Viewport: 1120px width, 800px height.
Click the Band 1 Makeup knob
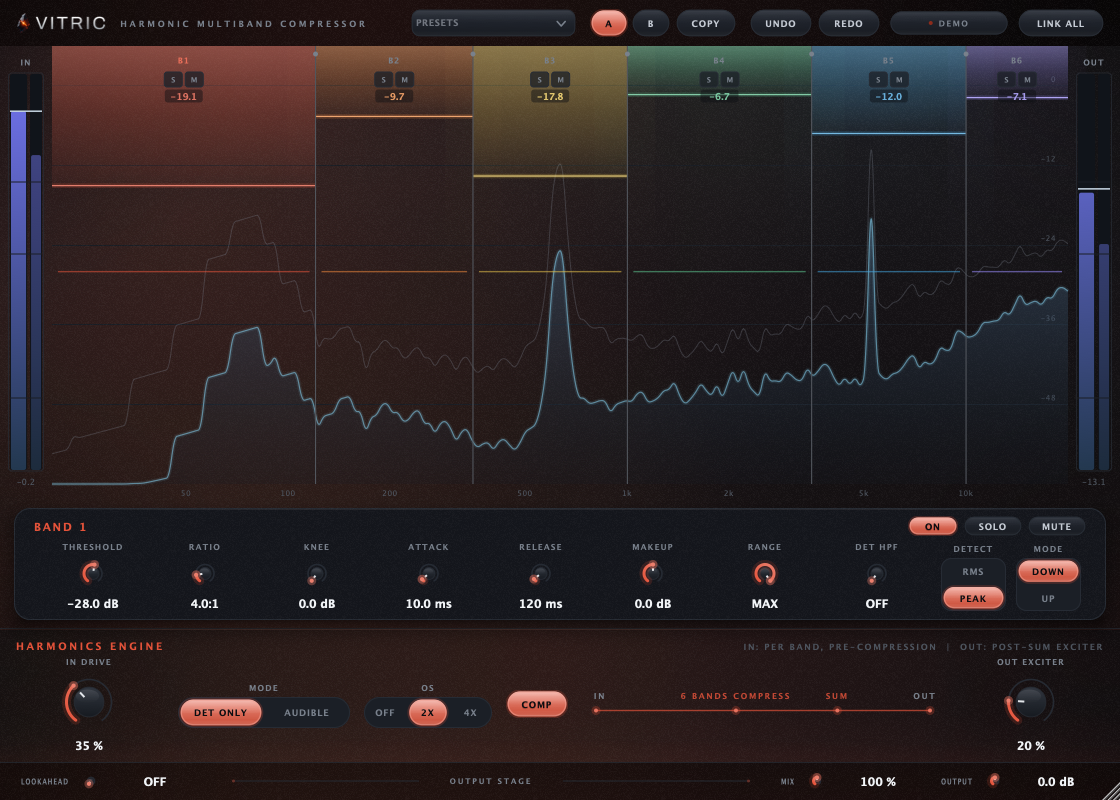click(652, 573)
